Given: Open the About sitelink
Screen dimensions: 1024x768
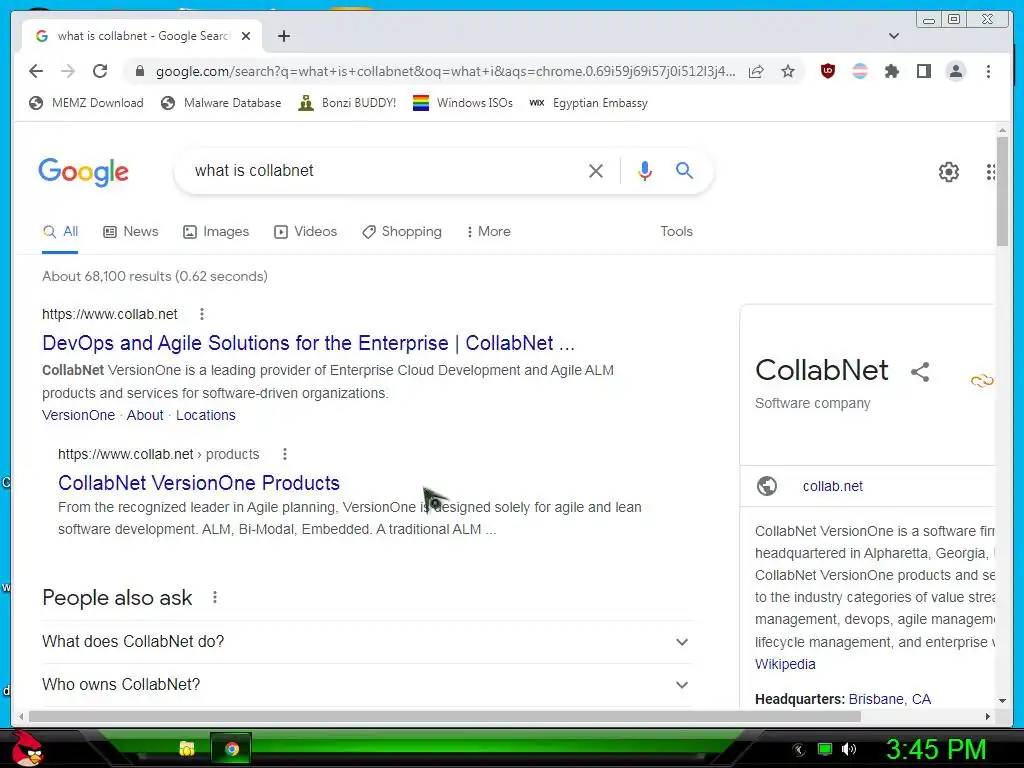Looking at the screenshot, I should point(145,415).
